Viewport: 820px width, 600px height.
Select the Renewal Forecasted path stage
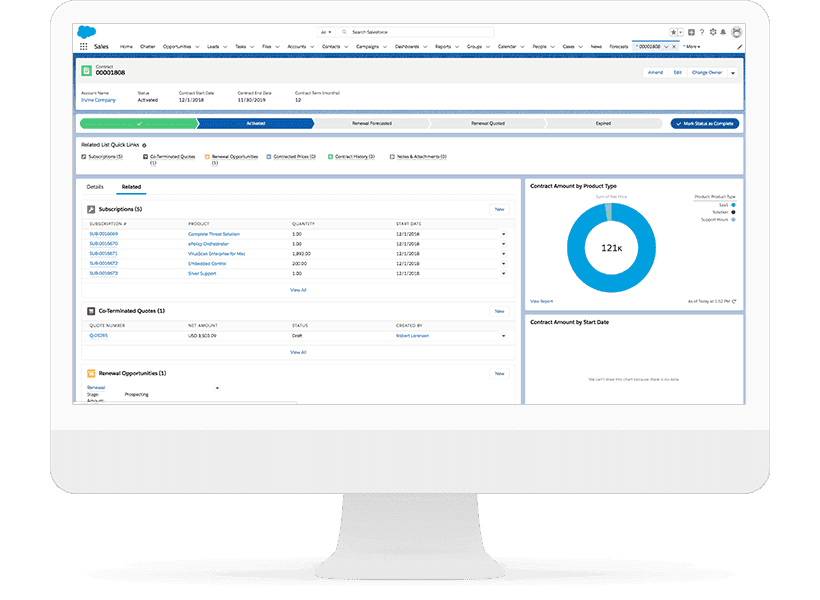[371, 122]
